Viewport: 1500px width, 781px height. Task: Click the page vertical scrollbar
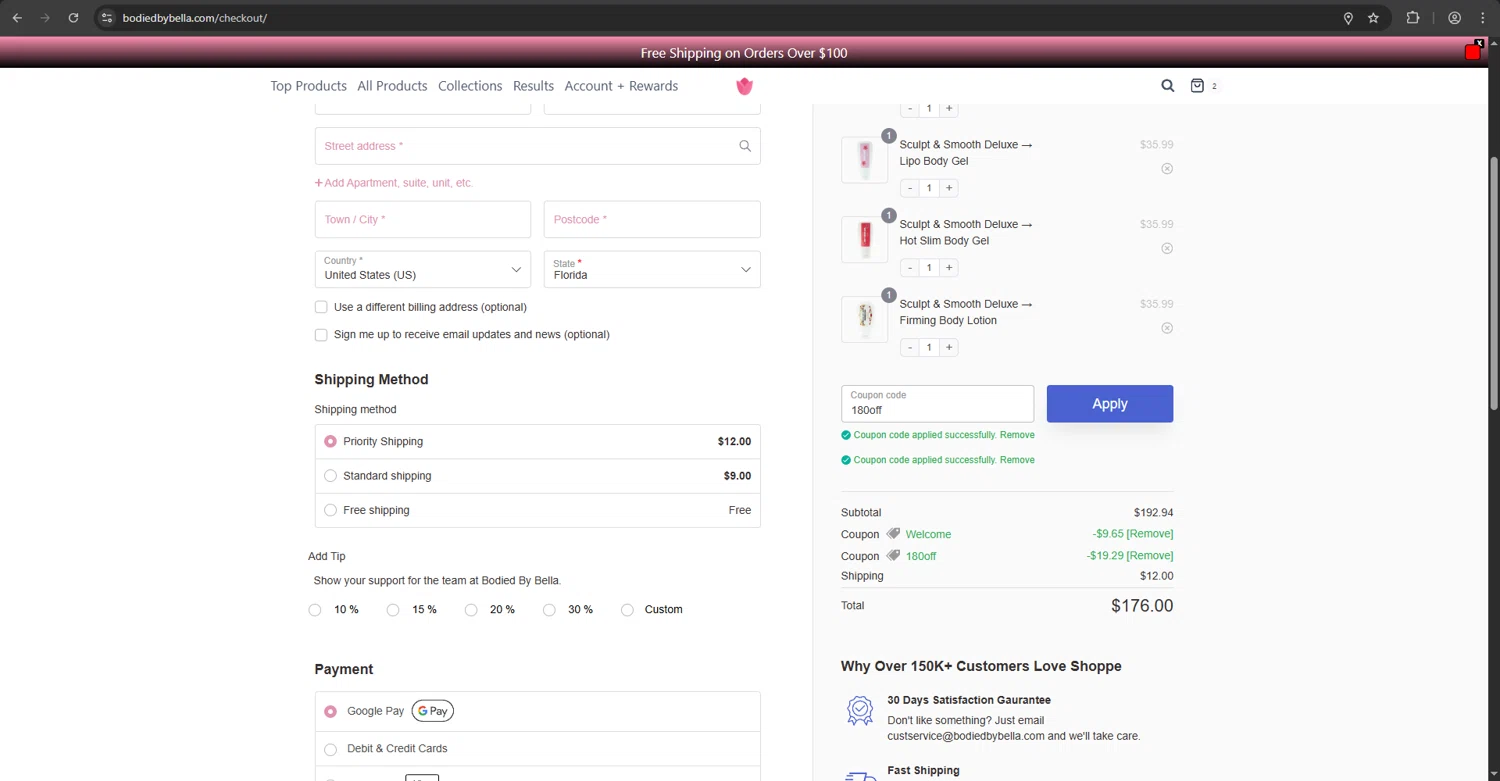click(1494, 282)
